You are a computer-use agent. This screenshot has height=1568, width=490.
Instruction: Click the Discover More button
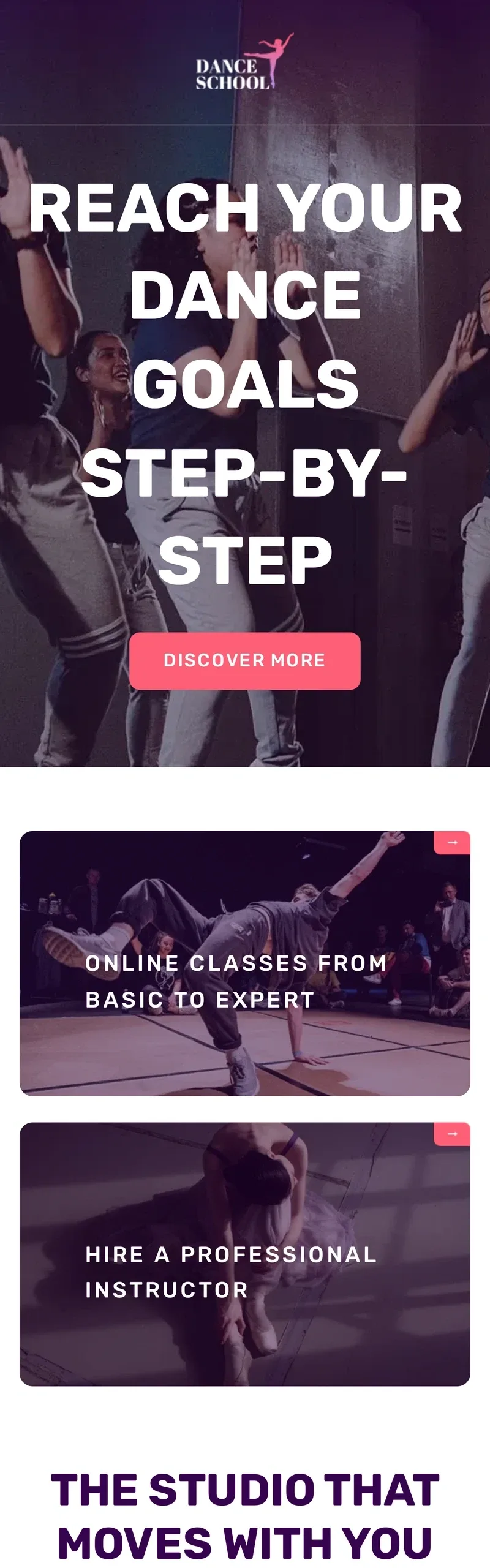pyautogui.click(x=245, y=661)
